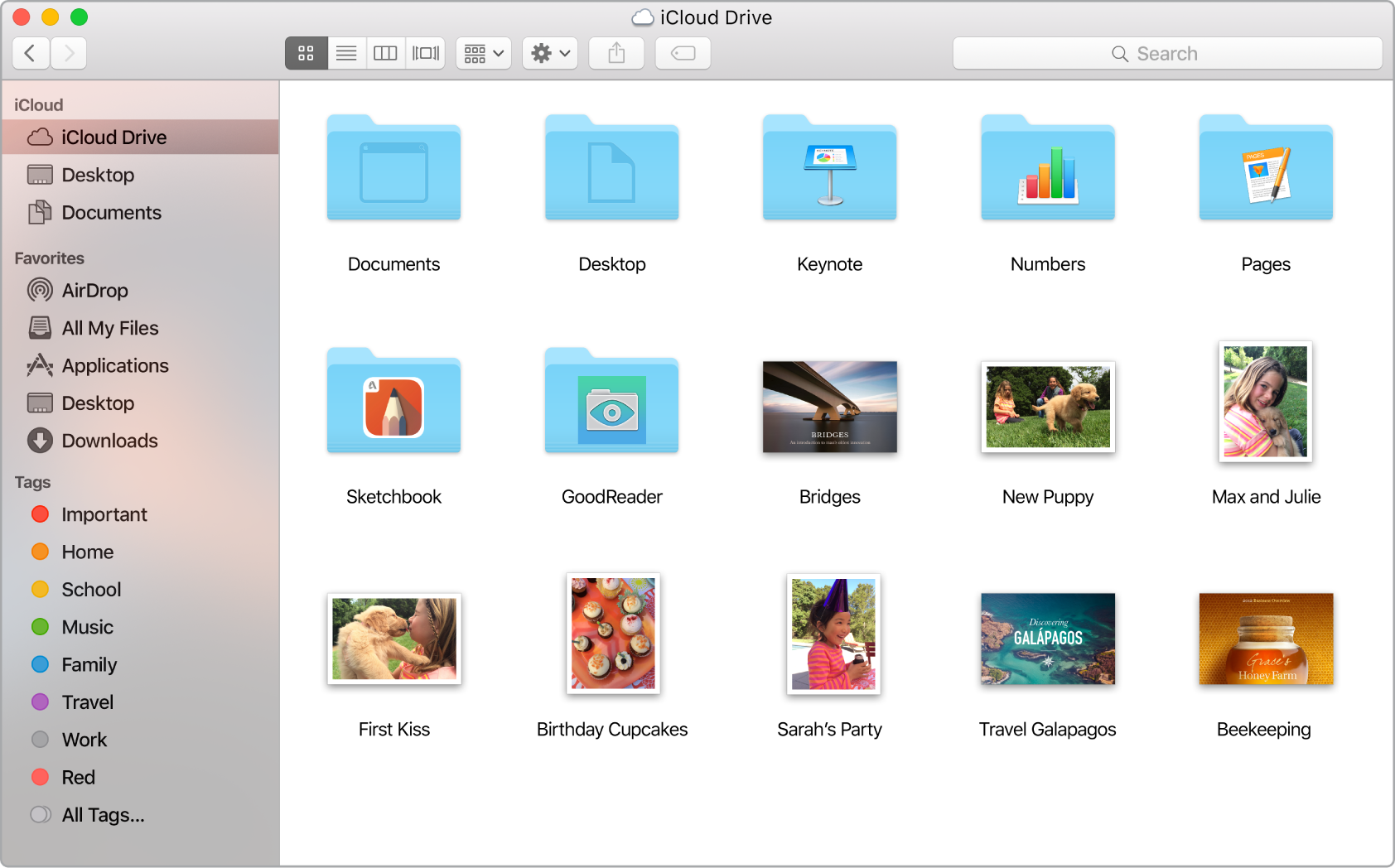Screen dimensions: 1395x868
Task: Select the Pages folder icon
Action: click(x=1266, y=168)
